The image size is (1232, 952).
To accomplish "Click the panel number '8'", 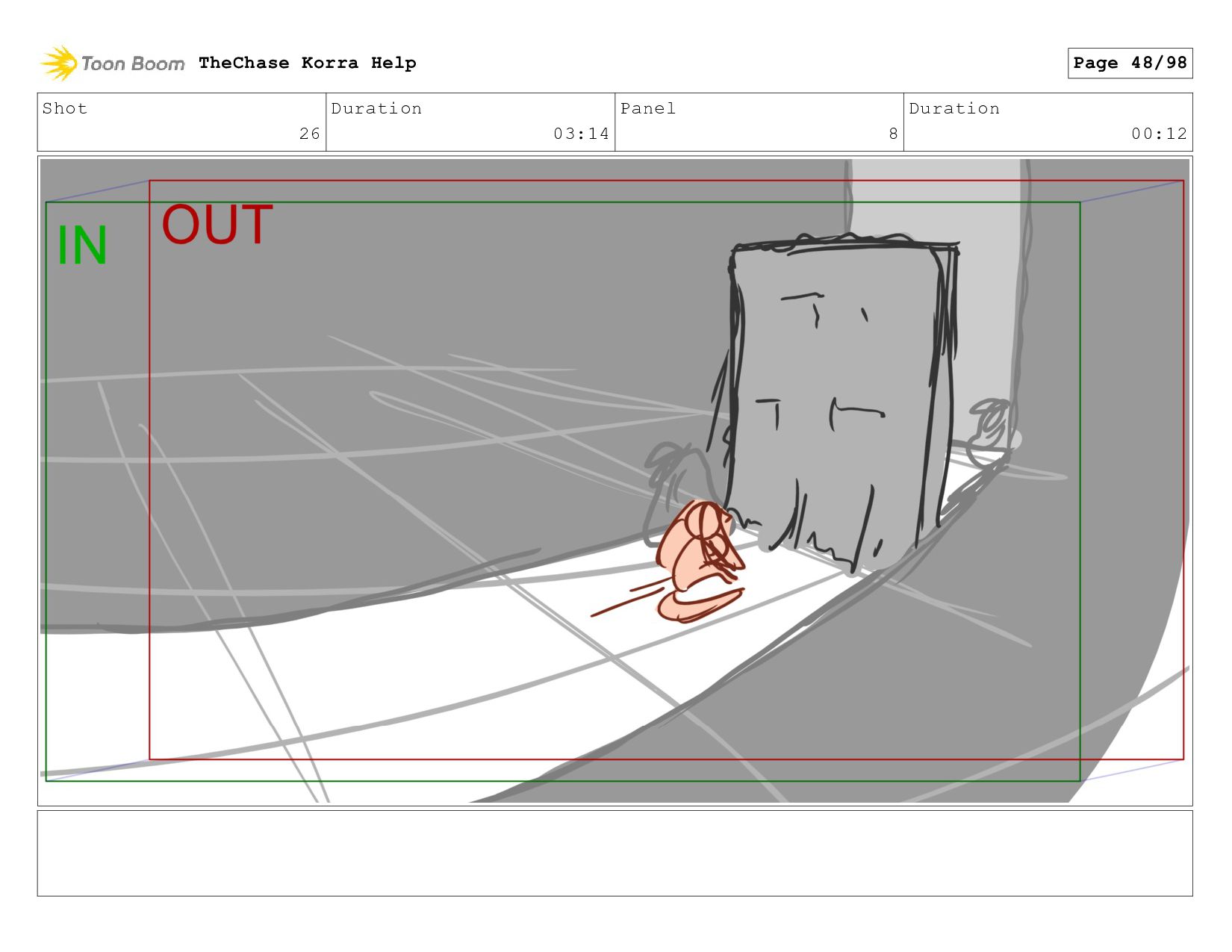I will pyautogui.click(x=893, y=134).
